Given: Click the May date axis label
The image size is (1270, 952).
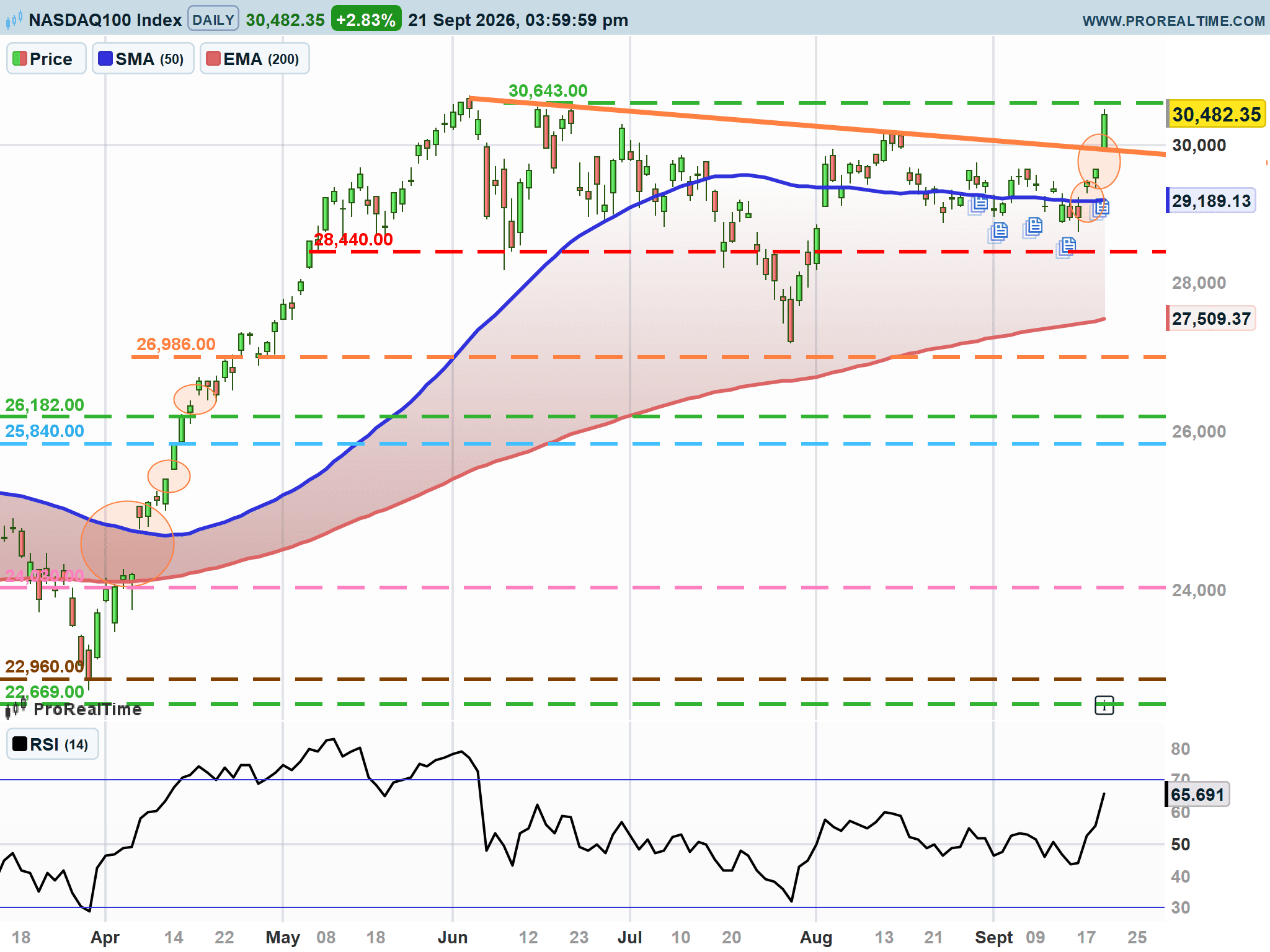Looking at the screenshot, I should click(x=283, y=938).
